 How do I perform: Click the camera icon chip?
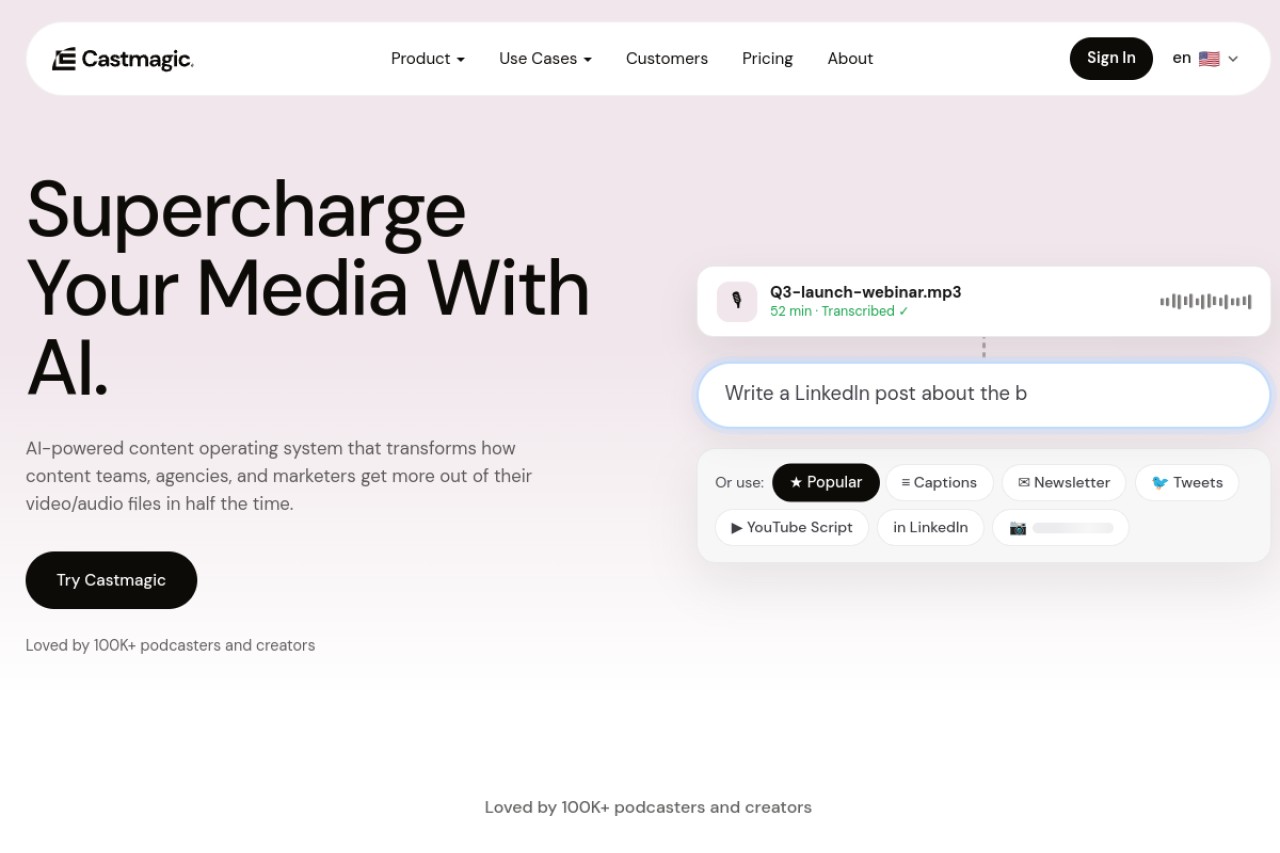click(x=1061, y=527)
